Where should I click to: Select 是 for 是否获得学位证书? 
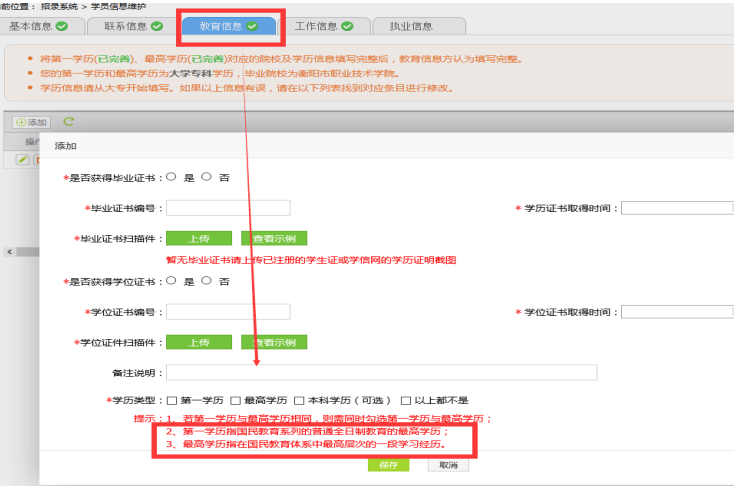pos(172,281)
